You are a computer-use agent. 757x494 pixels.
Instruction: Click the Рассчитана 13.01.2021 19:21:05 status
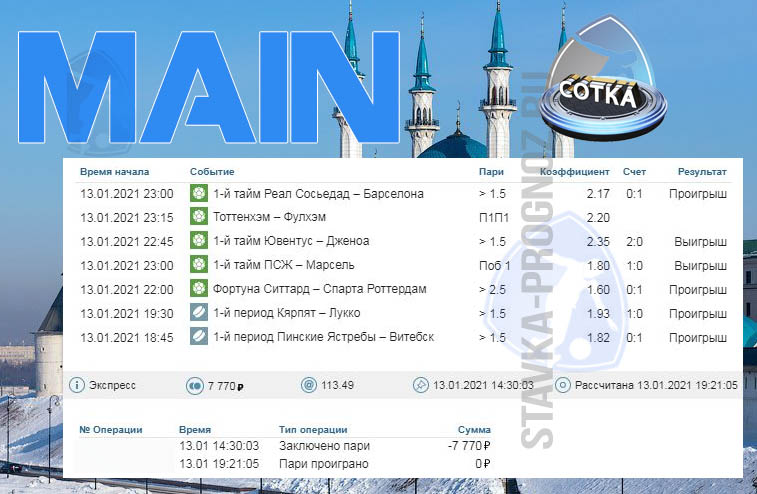tap(656, 385)
